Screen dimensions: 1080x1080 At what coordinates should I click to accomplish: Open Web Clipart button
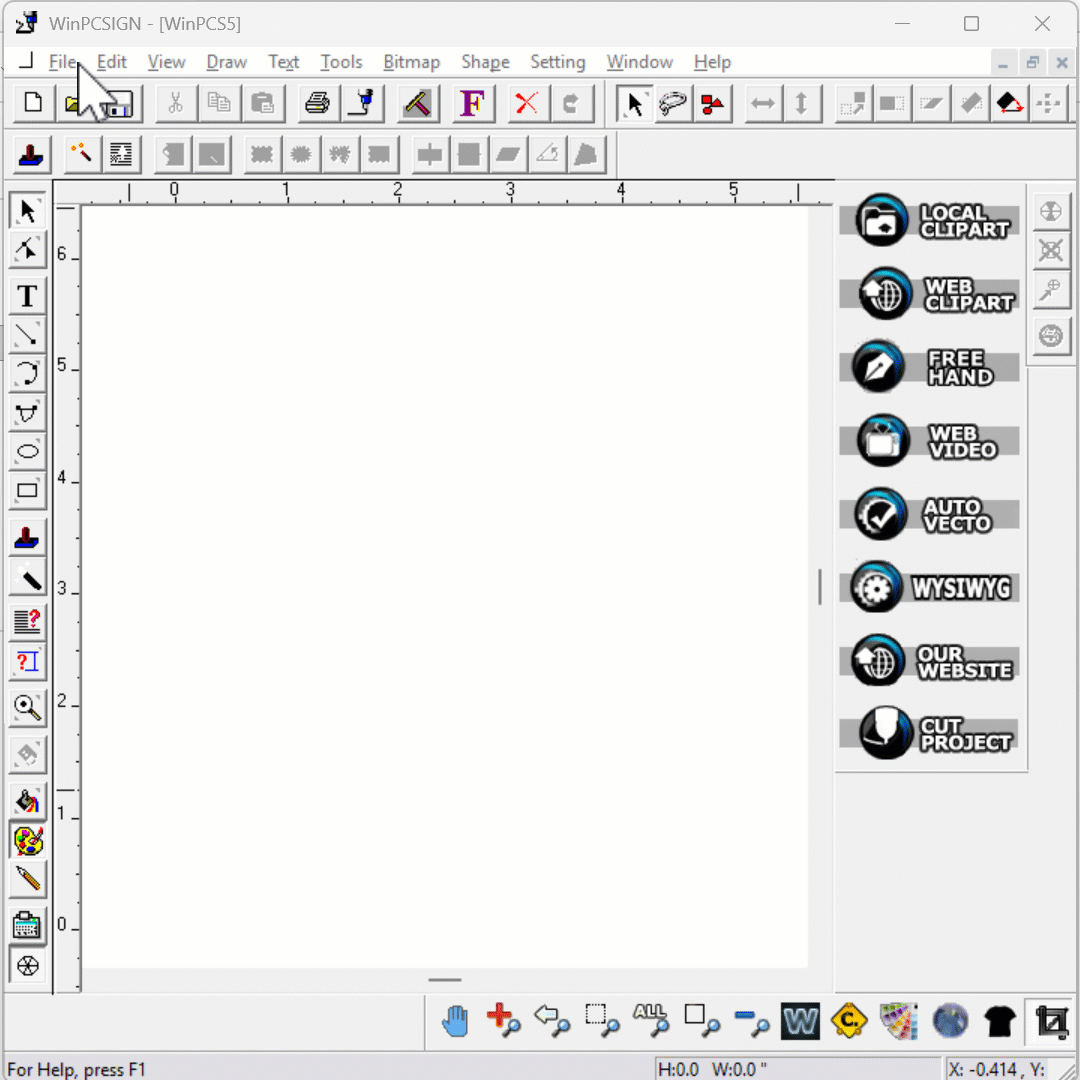pos(929,294)
